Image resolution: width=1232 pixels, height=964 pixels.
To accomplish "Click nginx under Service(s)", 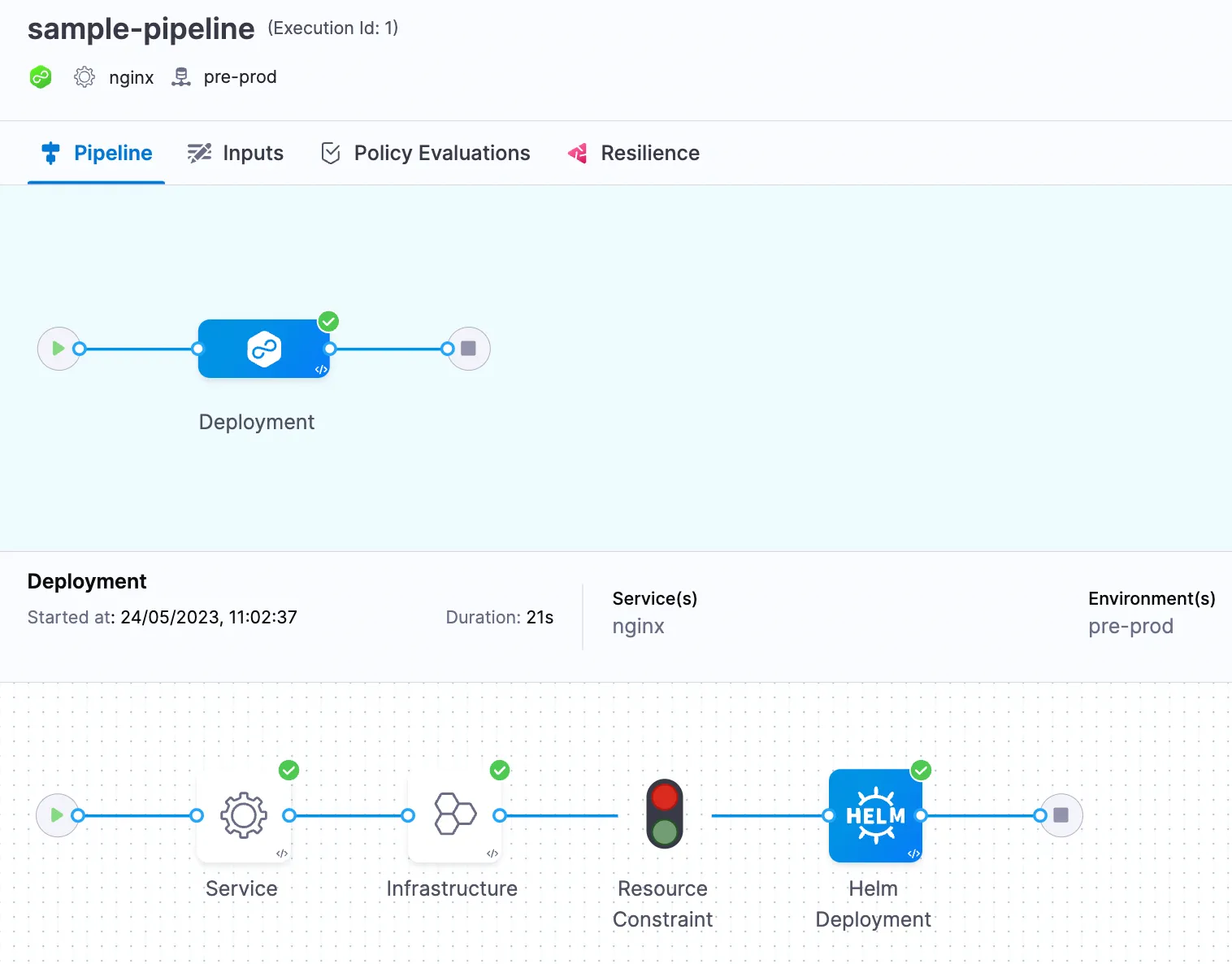I will [638, 627].
